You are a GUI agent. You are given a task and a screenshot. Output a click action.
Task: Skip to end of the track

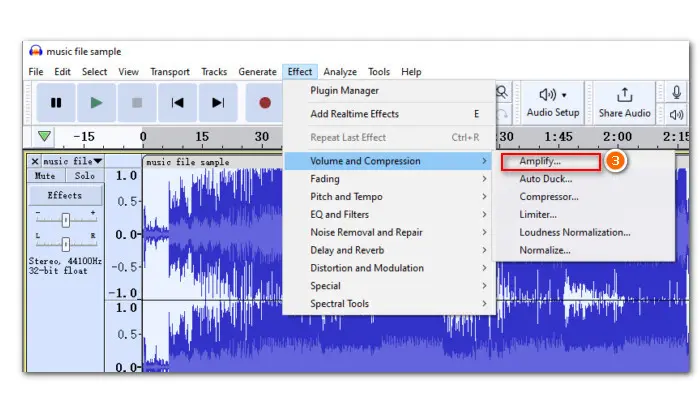coord(217,102)
